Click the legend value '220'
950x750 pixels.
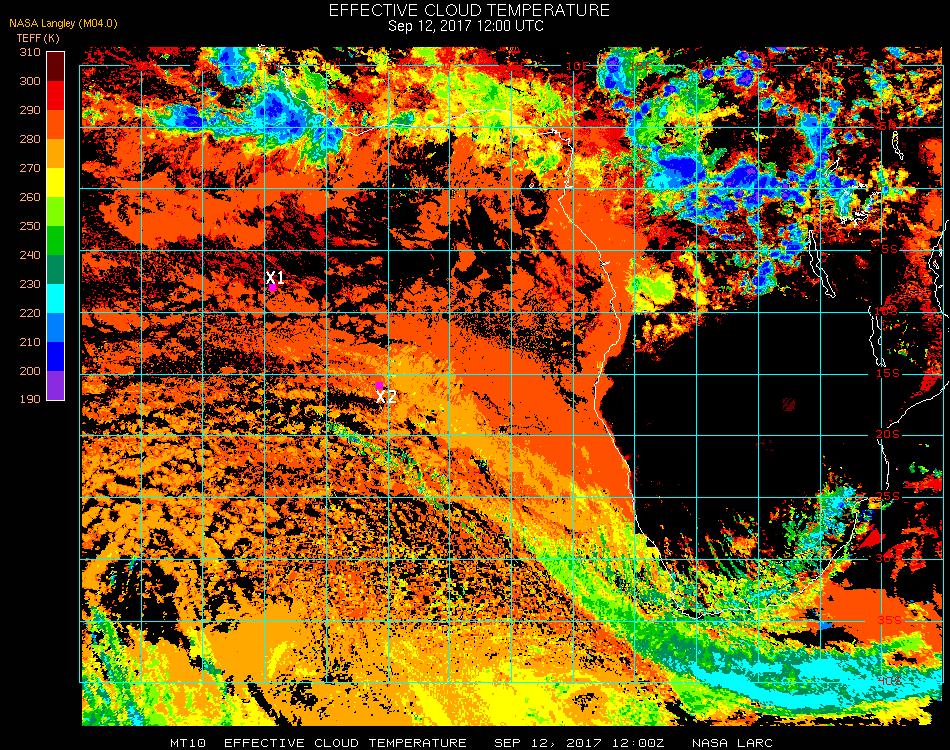pos(30,313)
